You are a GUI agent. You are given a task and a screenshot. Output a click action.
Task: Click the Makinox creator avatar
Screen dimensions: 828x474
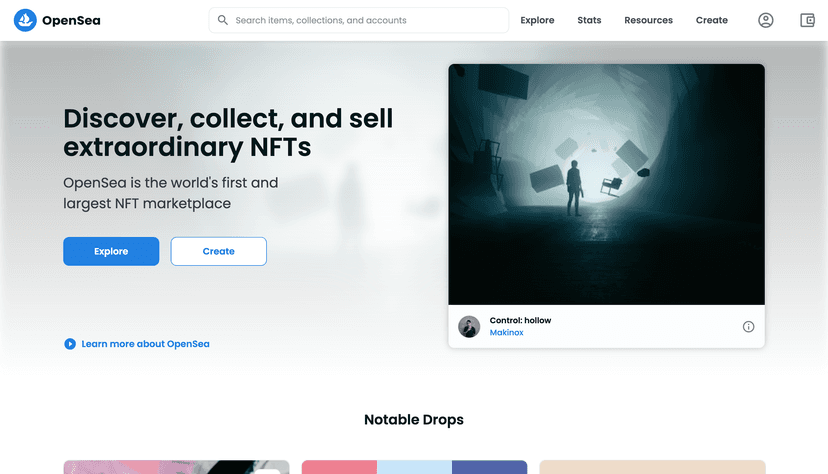tap(469, 327)
